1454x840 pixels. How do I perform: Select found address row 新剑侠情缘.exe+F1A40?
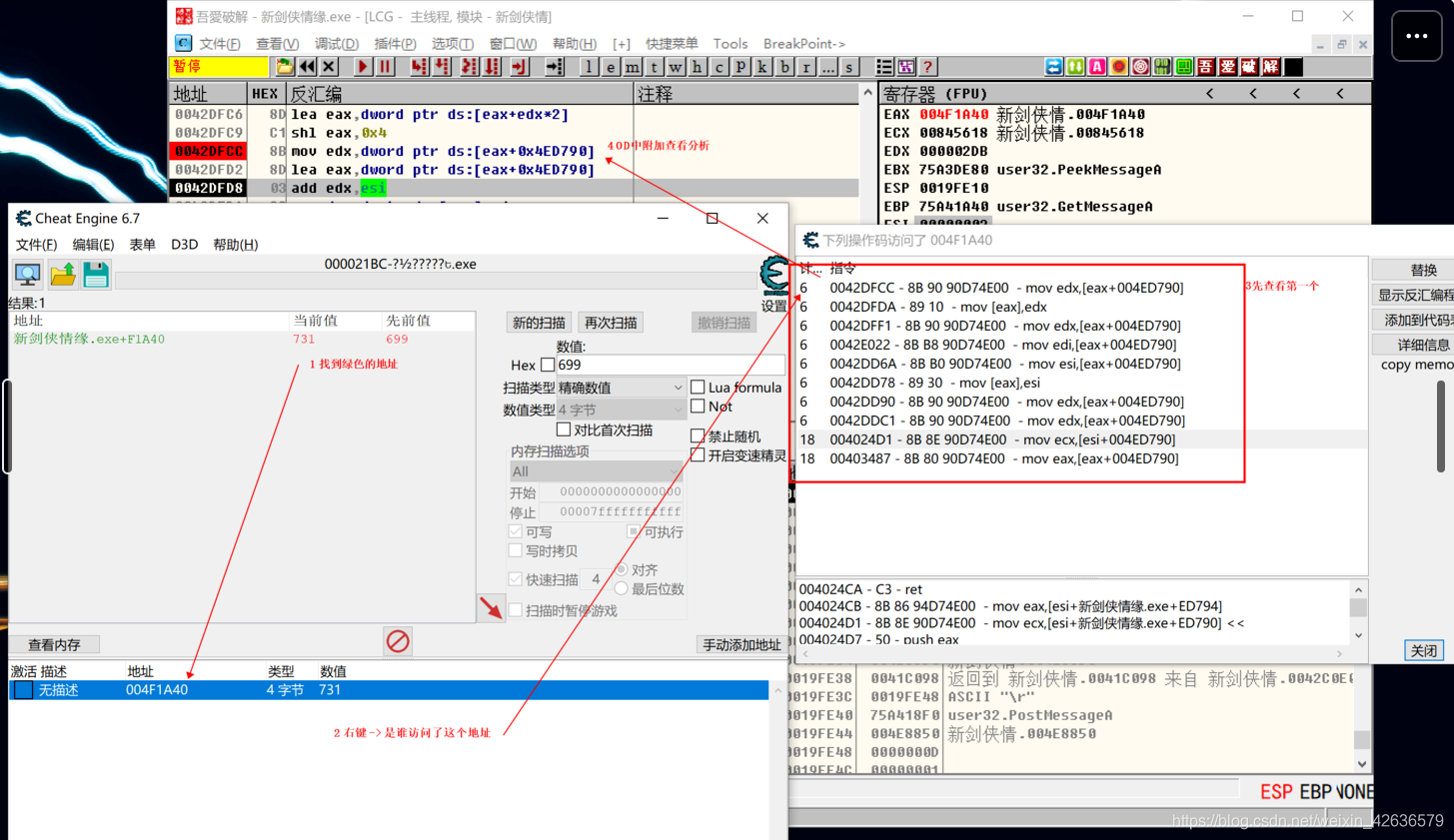(240, 339)
